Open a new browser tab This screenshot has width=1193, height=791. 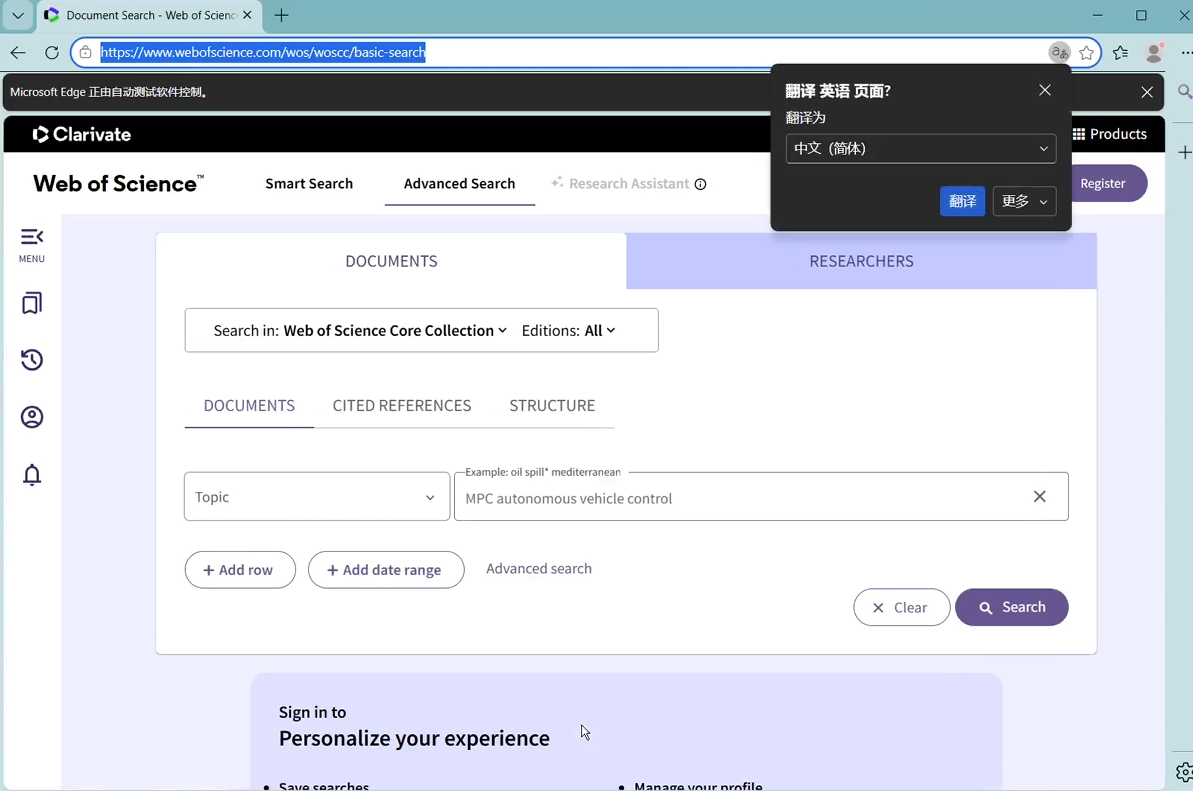pos(282,15)
